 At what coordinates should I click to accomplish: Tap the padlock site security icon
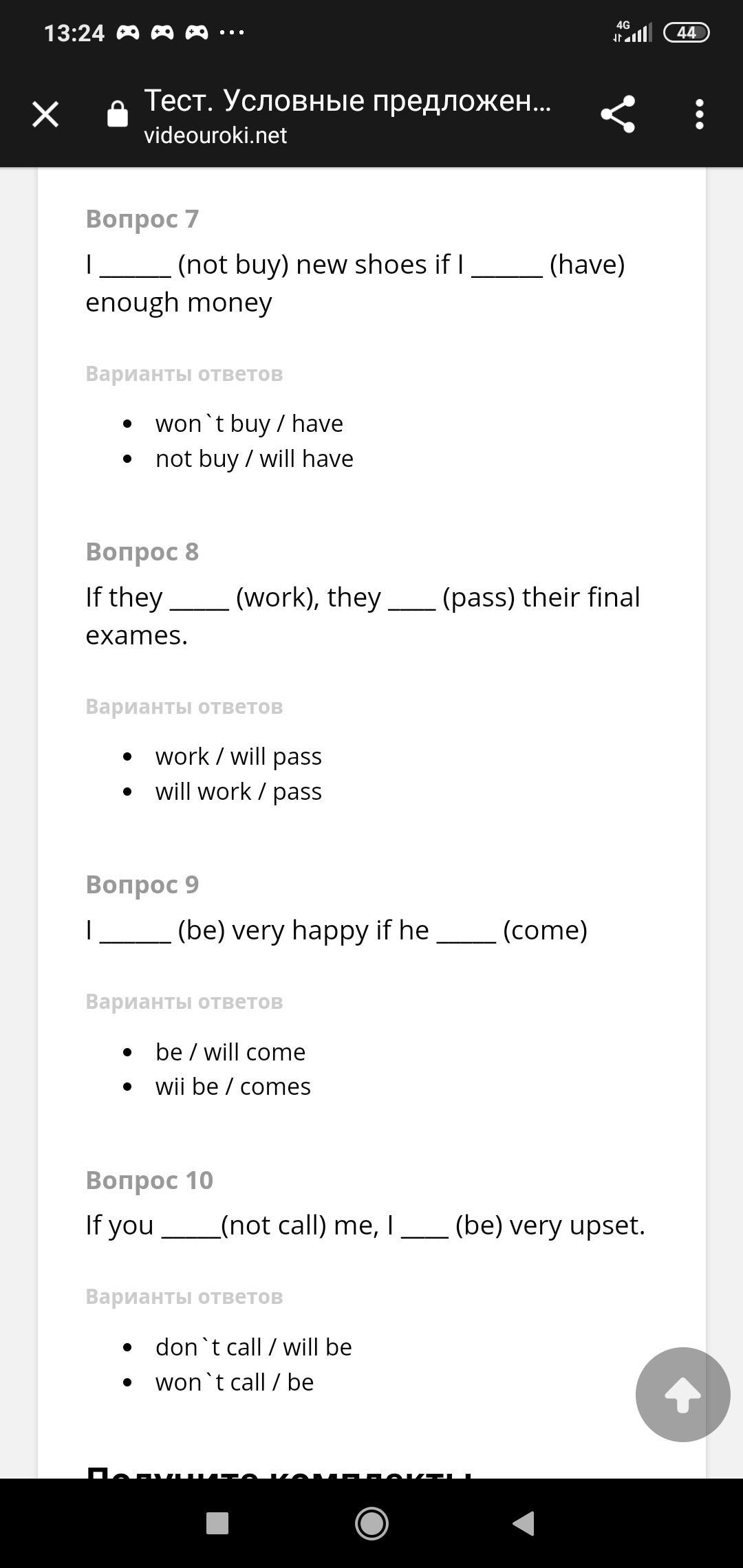pyautogui.click(x=118, y=114)
